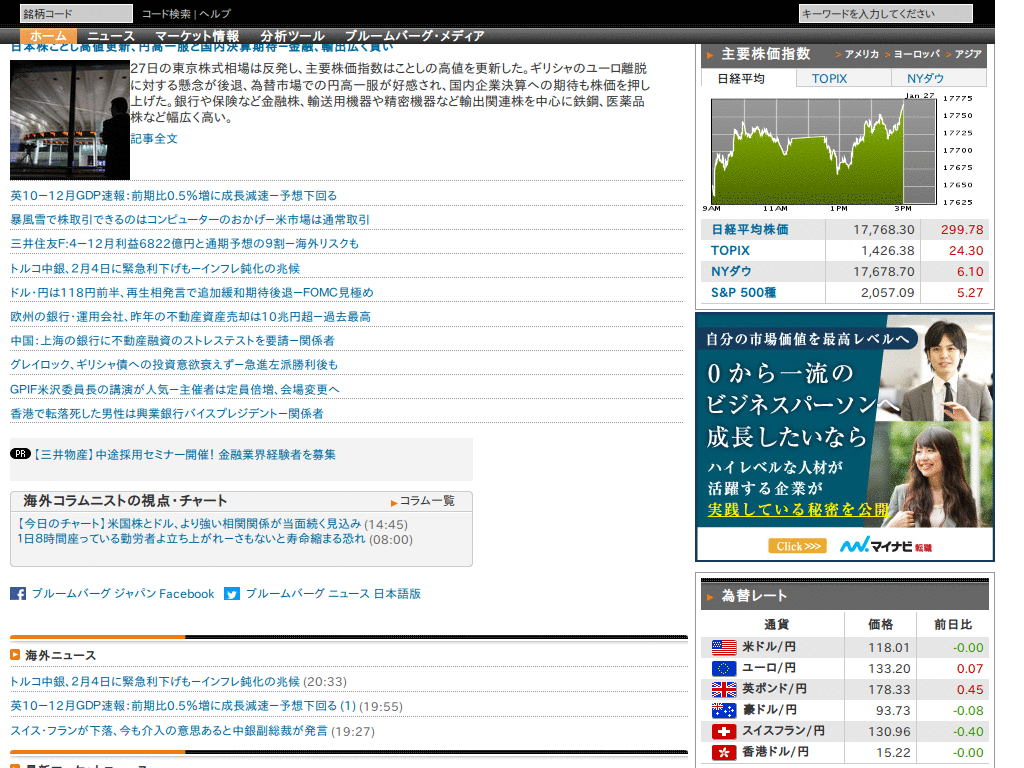Viewport: 1024px width, 768px height.
Task: Open the 香港で転落死 headline
Action: click(167, 413)
